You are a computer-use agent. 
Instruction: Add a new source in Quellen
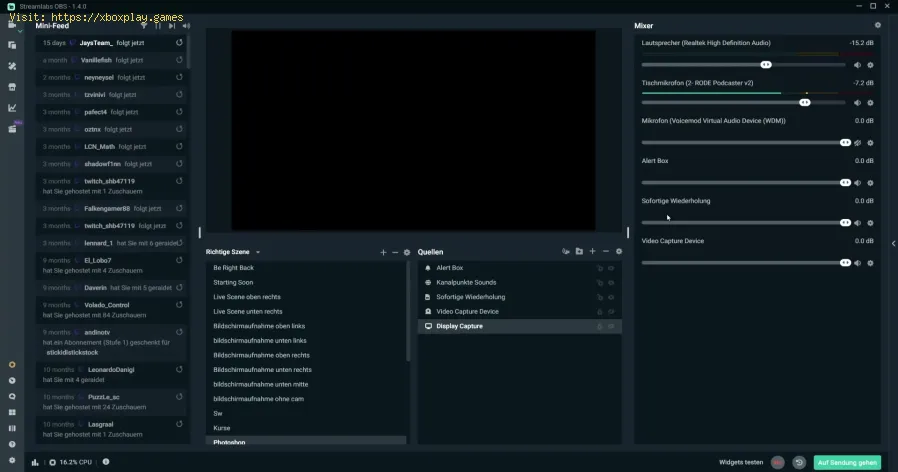[x=593, y=251]
